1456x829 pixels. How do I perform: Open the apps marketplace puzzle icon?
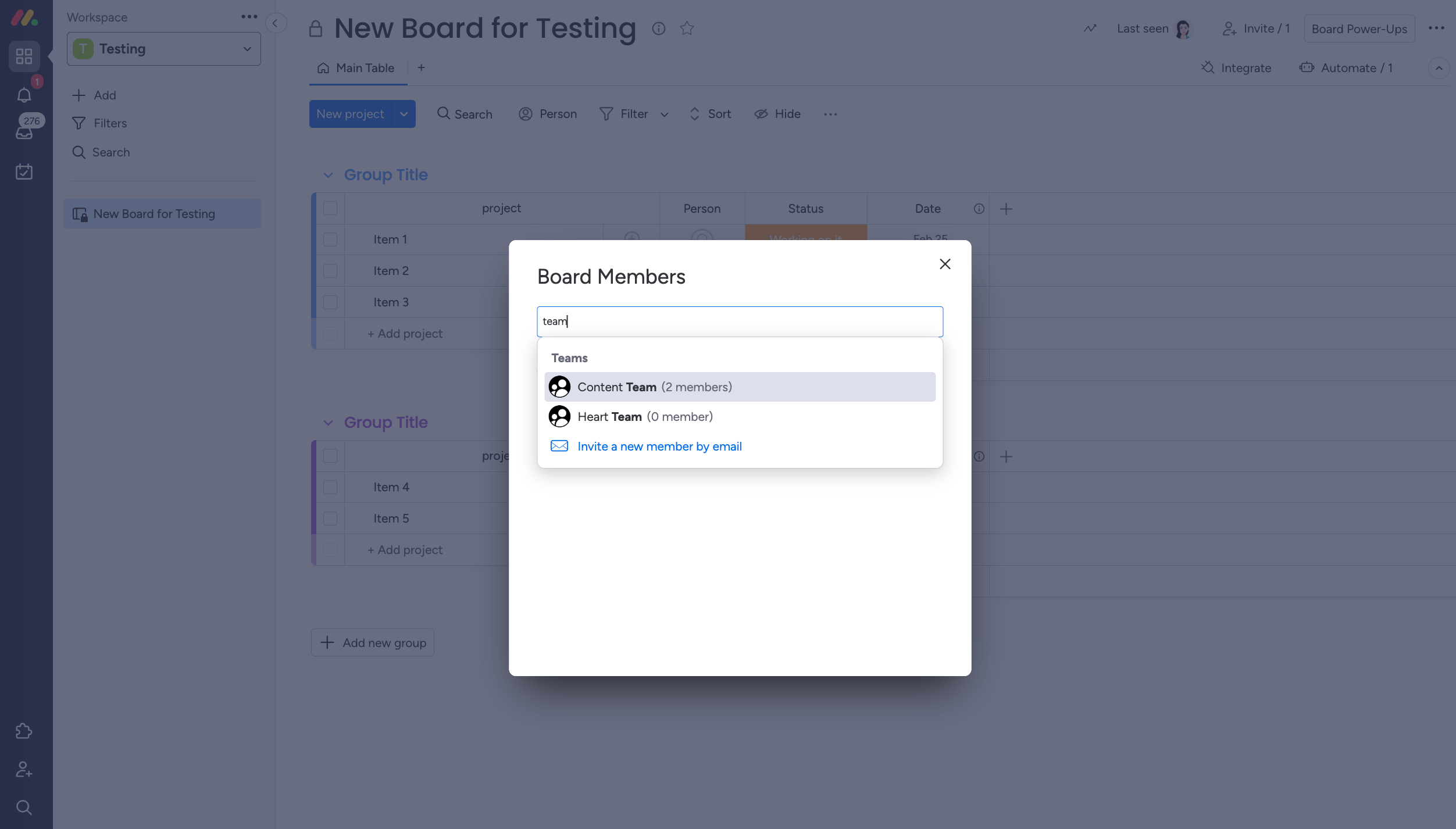pyautogui.click(x=24, y=731)
